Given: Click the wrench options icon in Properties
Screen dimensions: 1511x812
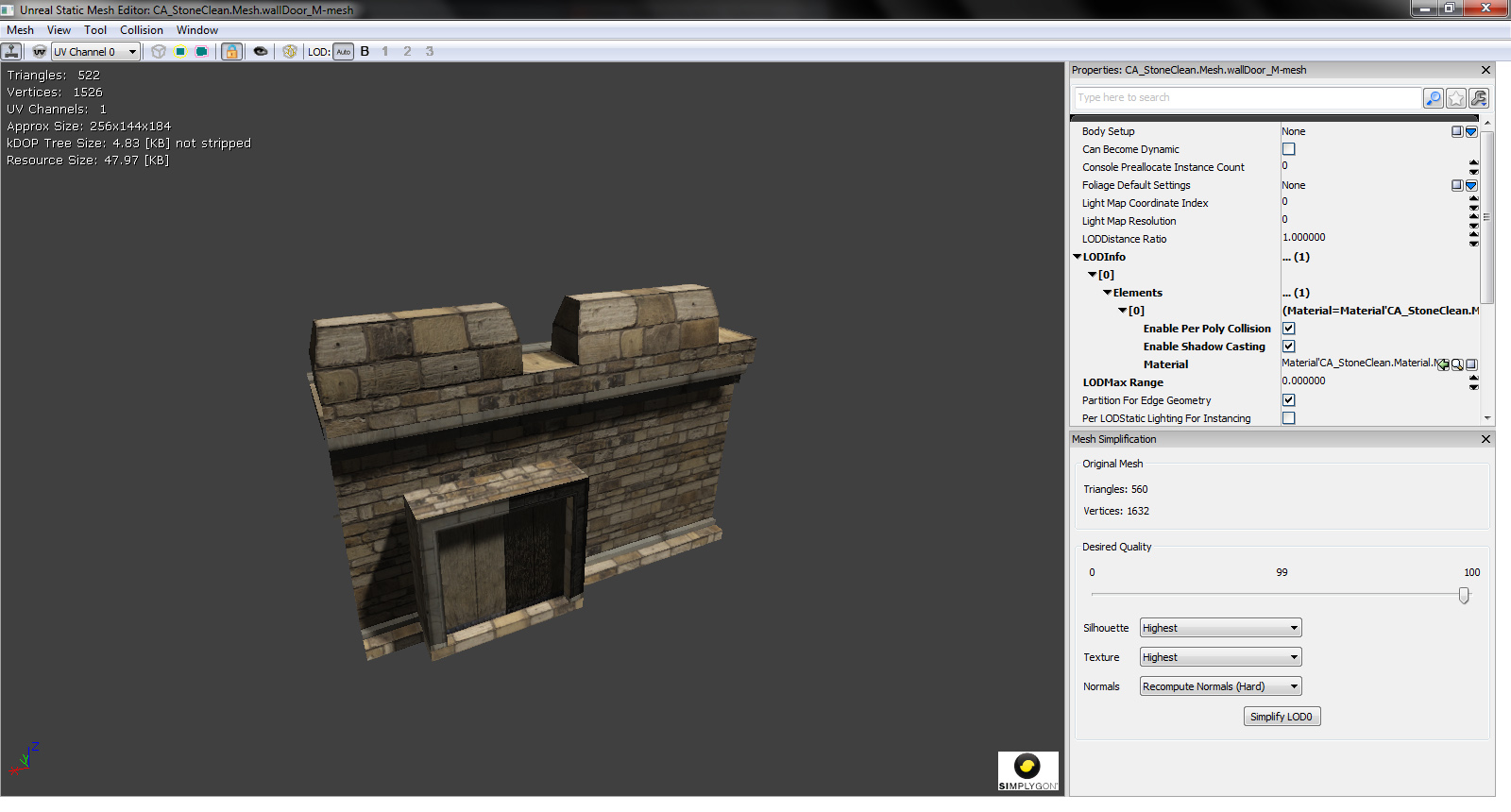Looking at the screenshot, I should tap(1479, 98).
